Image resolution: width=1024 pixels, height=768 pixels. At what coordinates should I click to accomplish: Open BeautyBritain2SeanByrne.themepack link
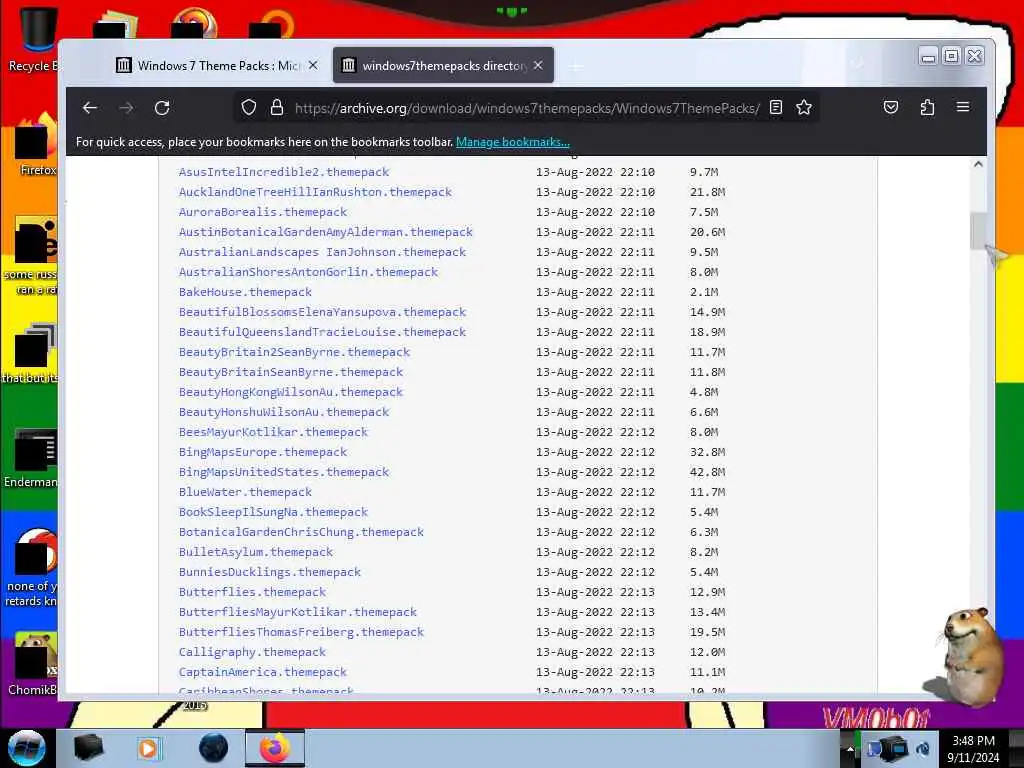click(x=295, y=352)
